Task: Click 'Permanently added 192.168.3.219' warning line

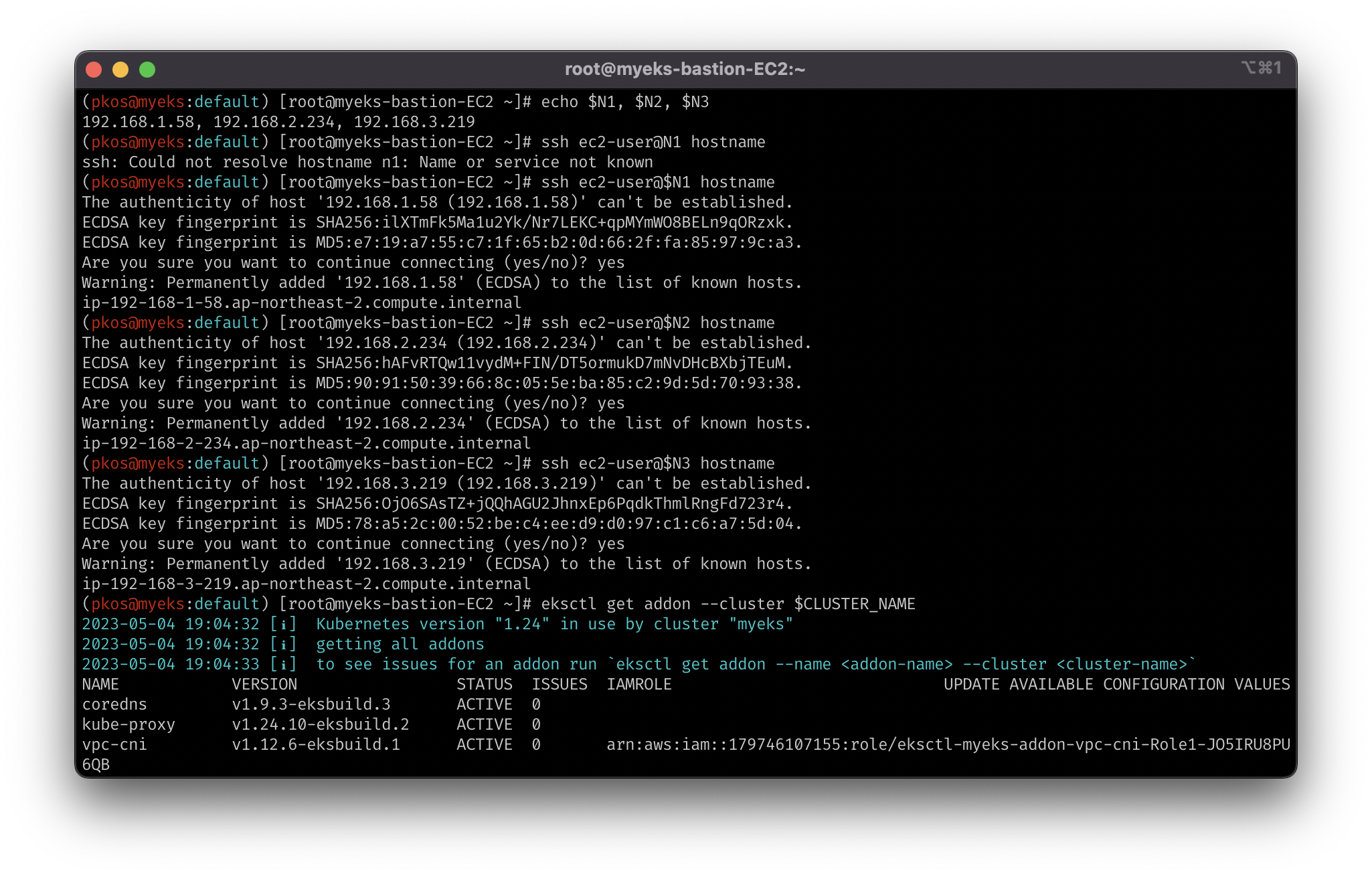Action: (447, 564)
